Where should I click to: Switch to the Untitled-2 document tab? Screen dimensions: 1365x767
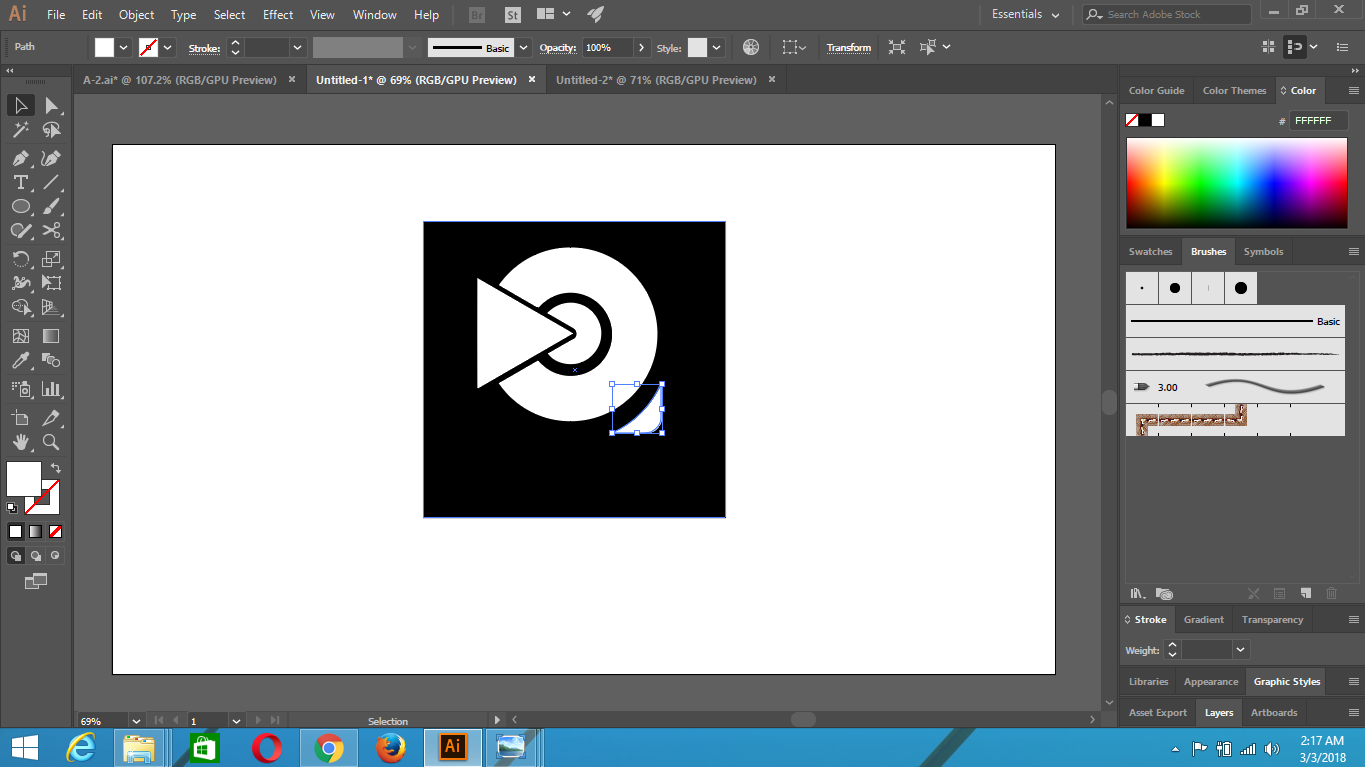click(656, 80)
